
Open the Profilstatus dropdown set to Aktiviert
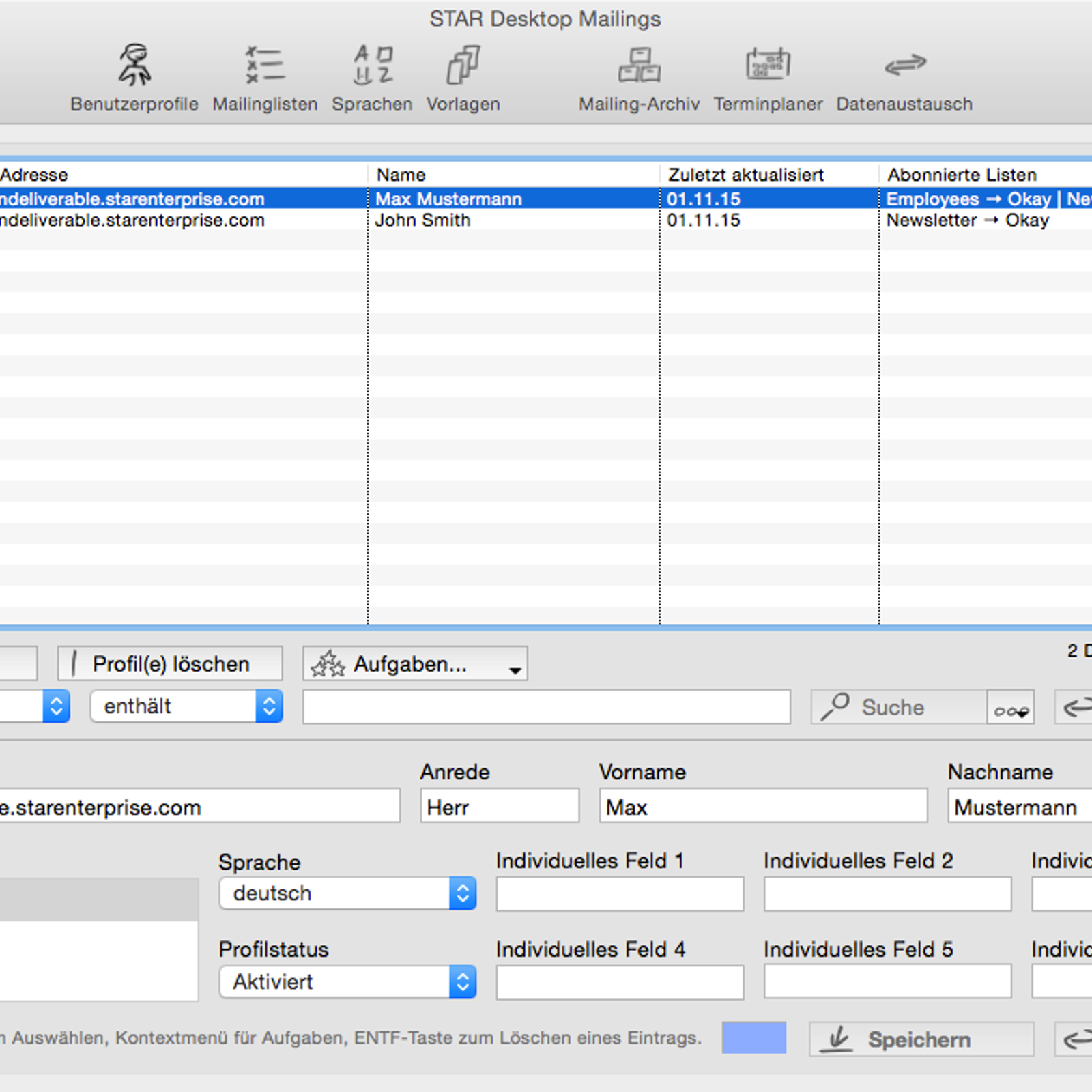[347, 982]
